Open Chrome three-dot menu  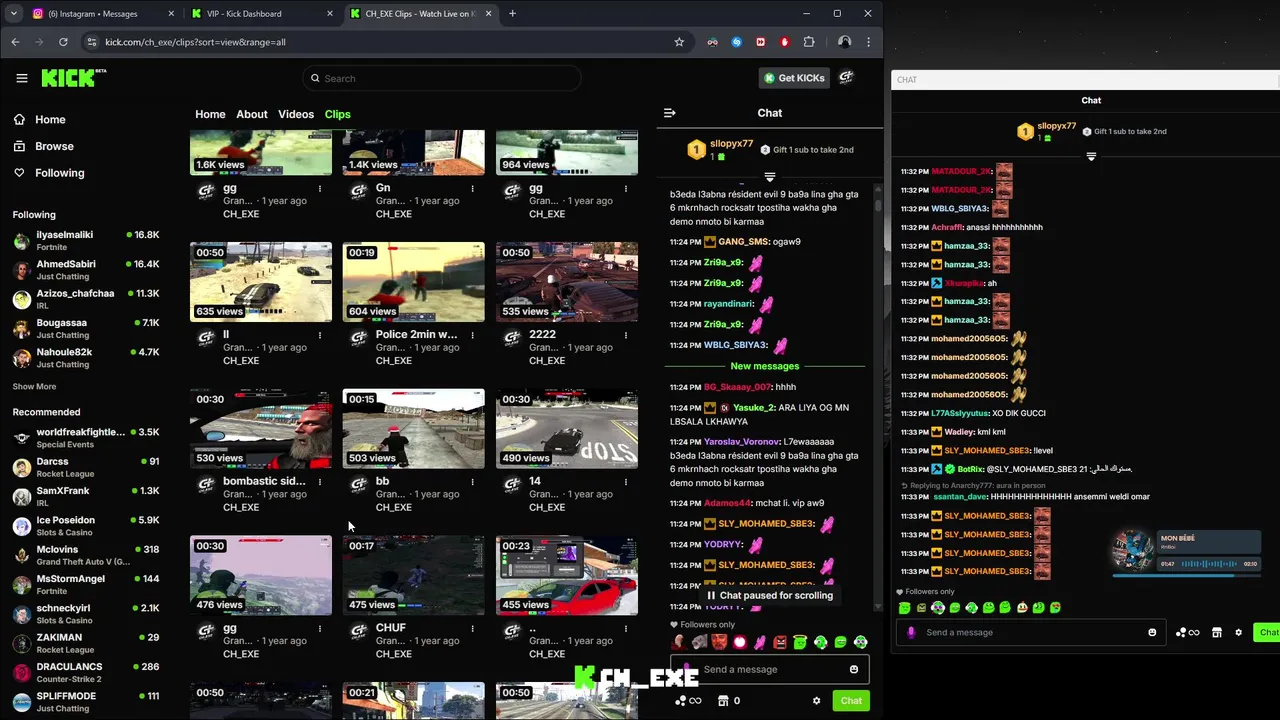[868, 42]
